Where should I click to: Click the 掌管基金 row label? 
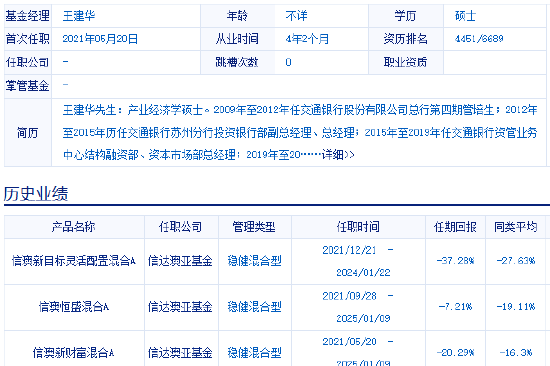pyautogui.click(x=27, y=86)
